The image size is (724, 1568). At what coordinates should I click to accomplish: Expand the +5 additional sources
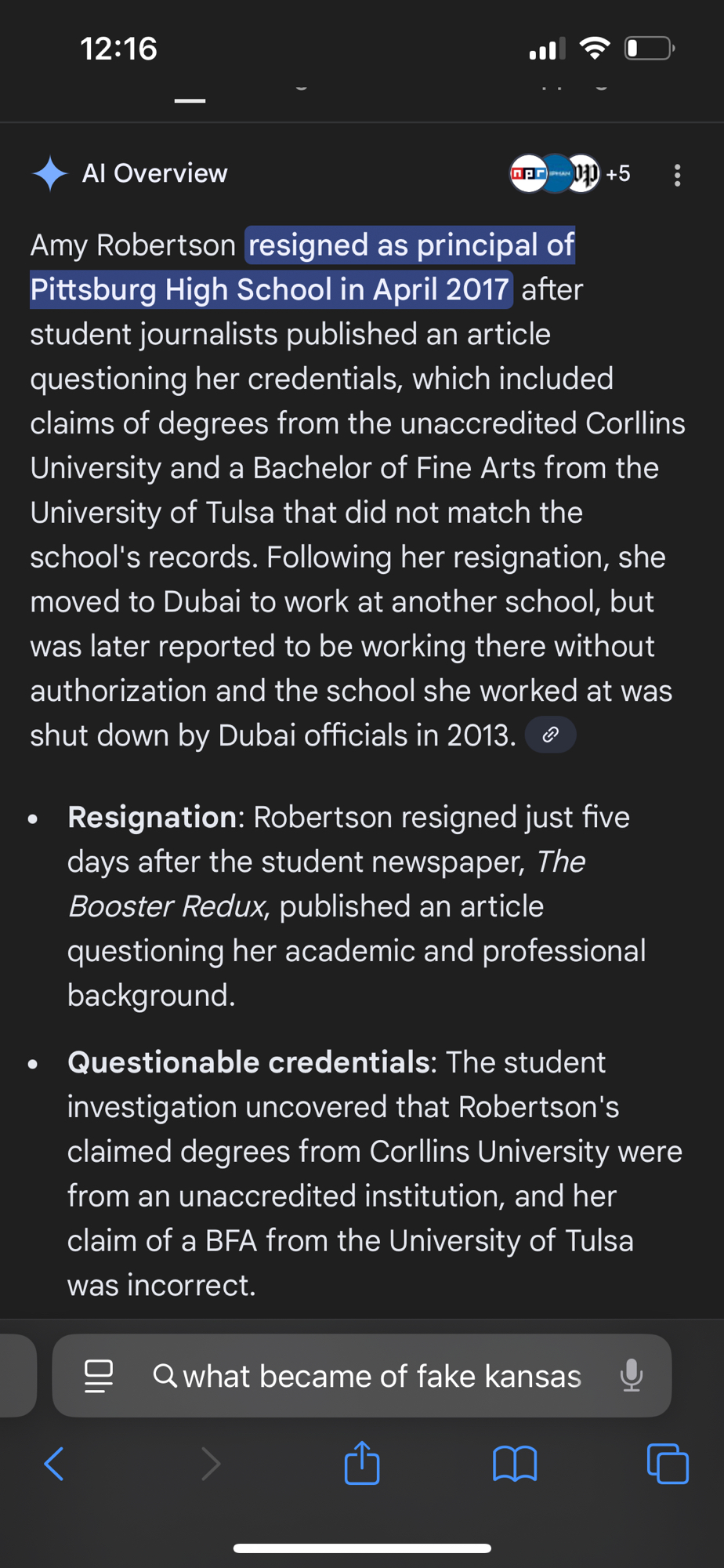(618, 173)
